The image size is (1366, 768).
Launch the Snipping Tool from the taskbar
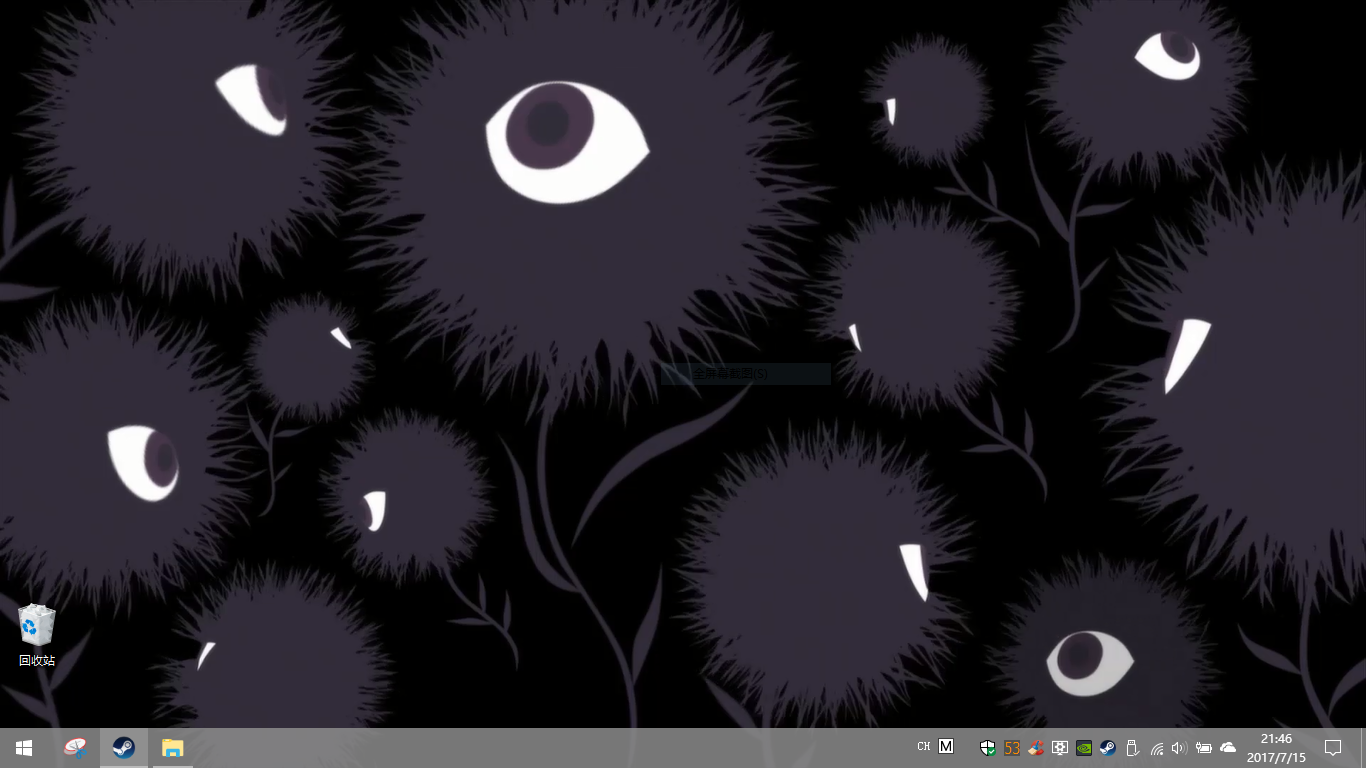(x=75, y=747)
